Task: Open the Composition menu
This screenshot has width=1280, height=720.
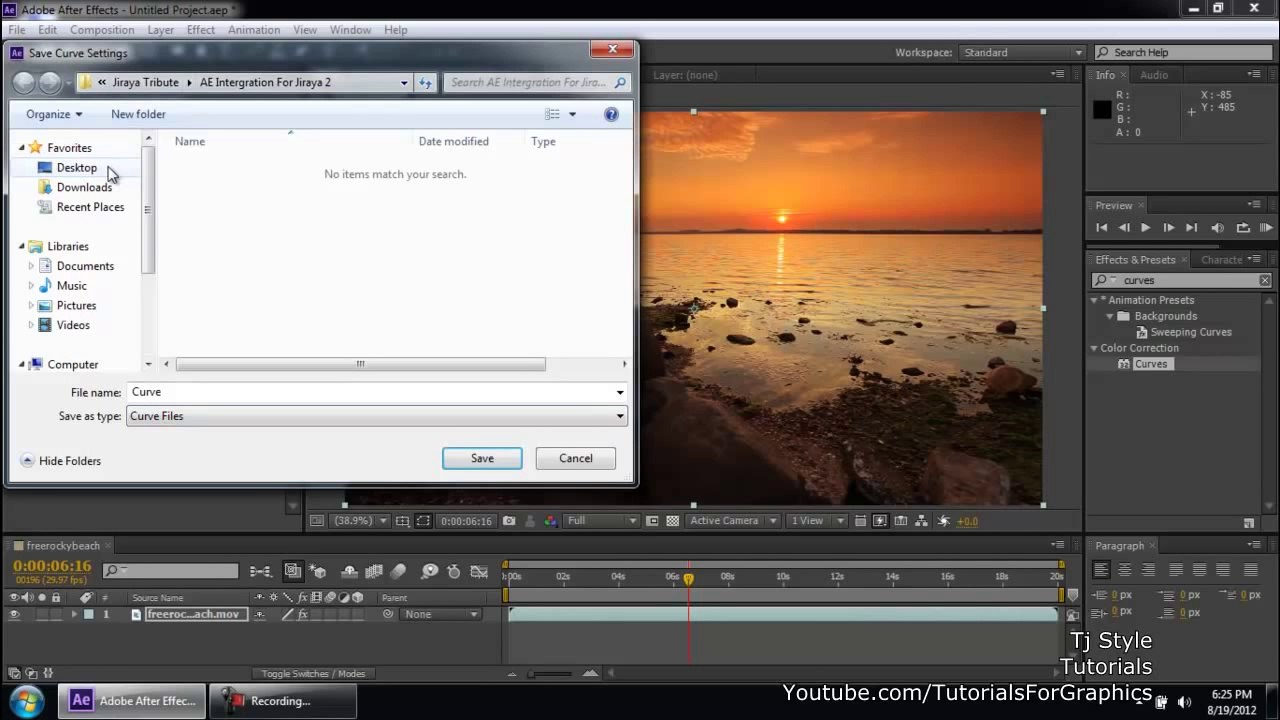Action: pos(102,30)
